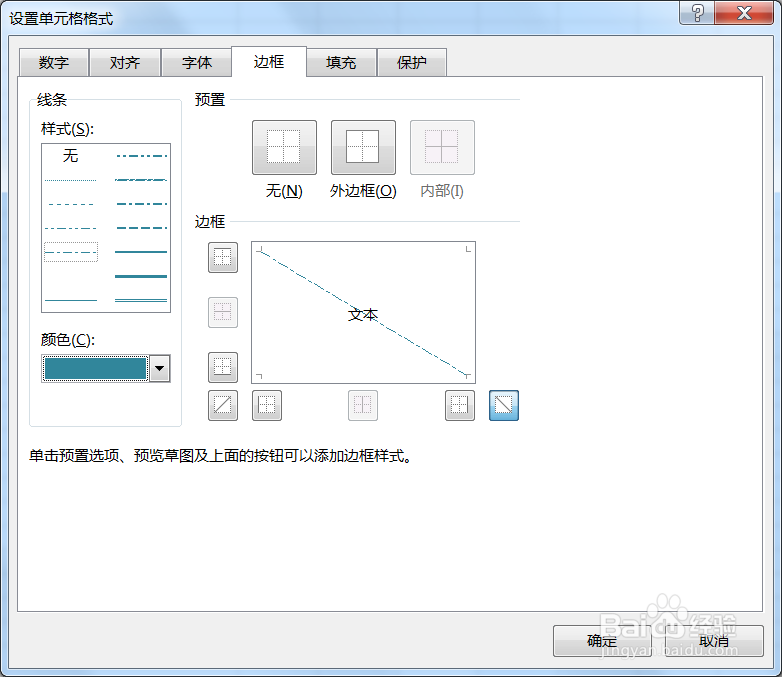The width and height of the screenshot is (782, 677).
Task: Pick the thin dash-dot-dot line style
Action: pos(70,228)
